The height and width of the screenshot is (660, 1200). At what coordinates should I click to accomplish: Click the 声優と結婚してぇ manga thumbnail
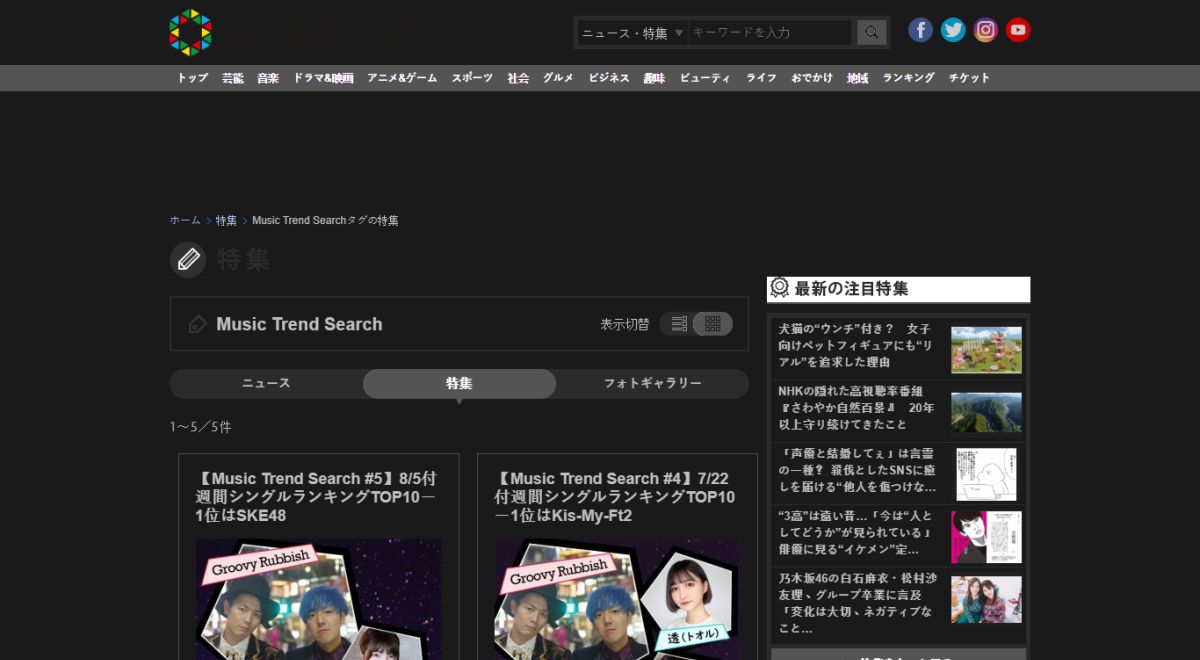pos(986,474)
